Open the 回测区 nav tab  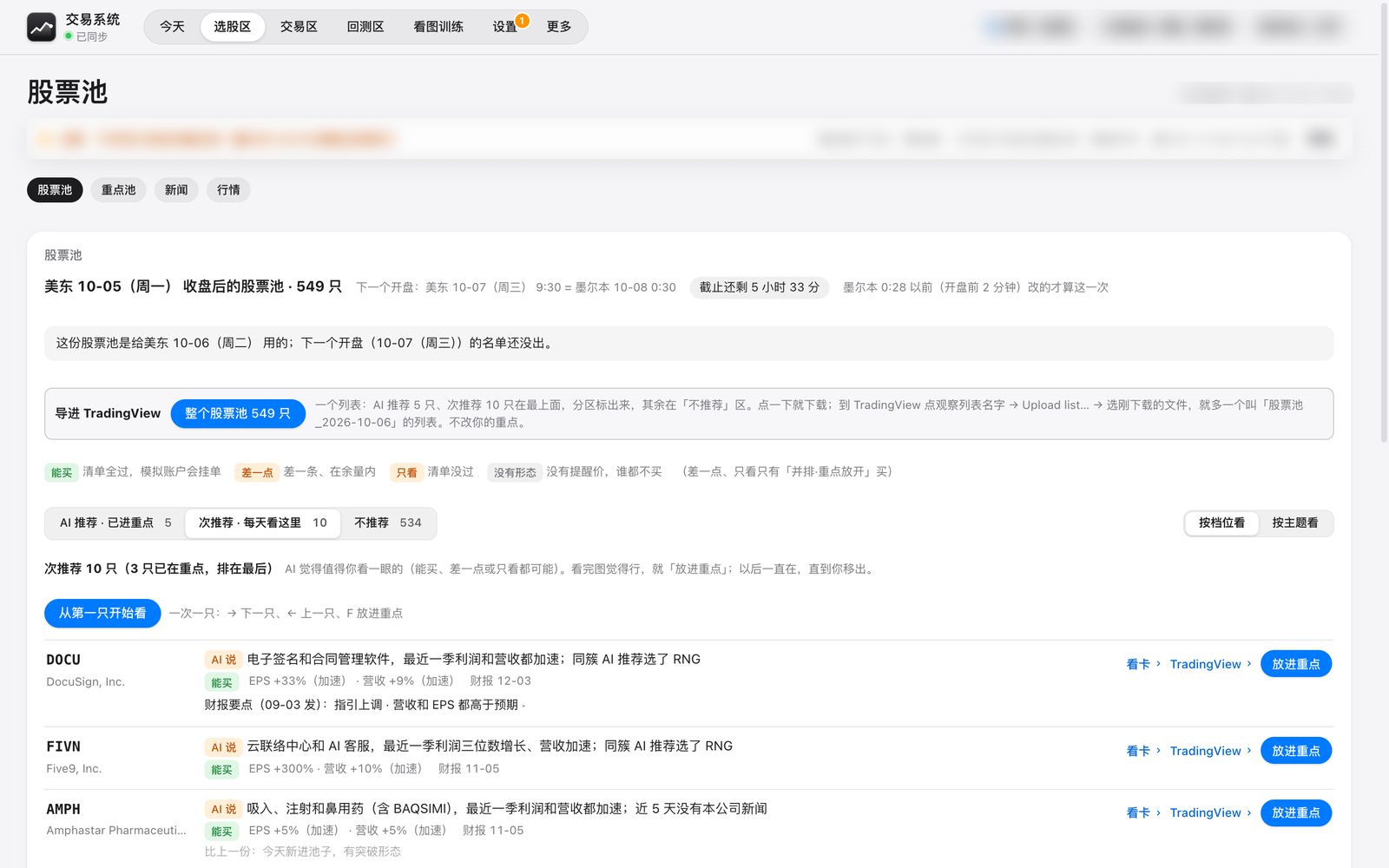click(x=365, y=27)
